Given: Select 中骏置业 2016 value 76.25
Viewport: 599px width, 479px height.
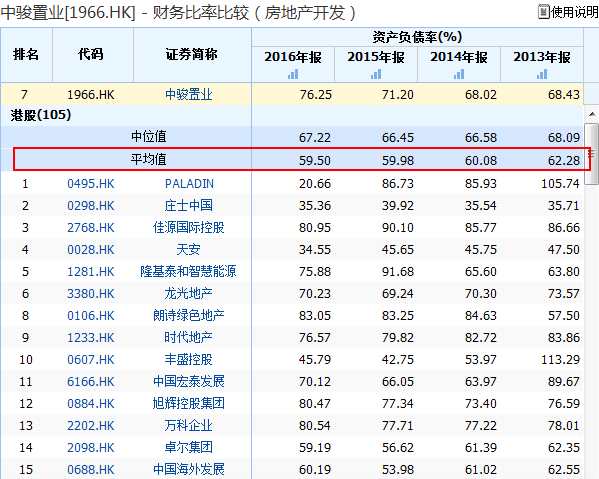Looking at the screenshot, I should [x=316, y=94].
